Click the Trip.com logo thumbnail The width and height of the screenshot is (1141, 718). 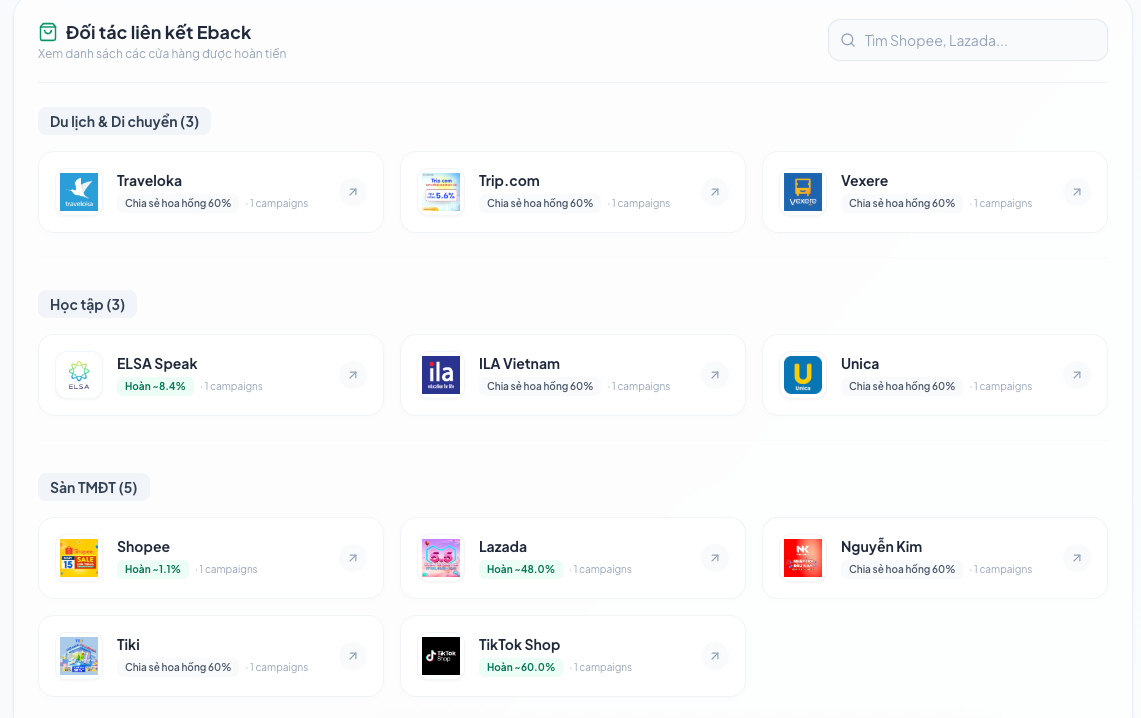click(441, 192)
